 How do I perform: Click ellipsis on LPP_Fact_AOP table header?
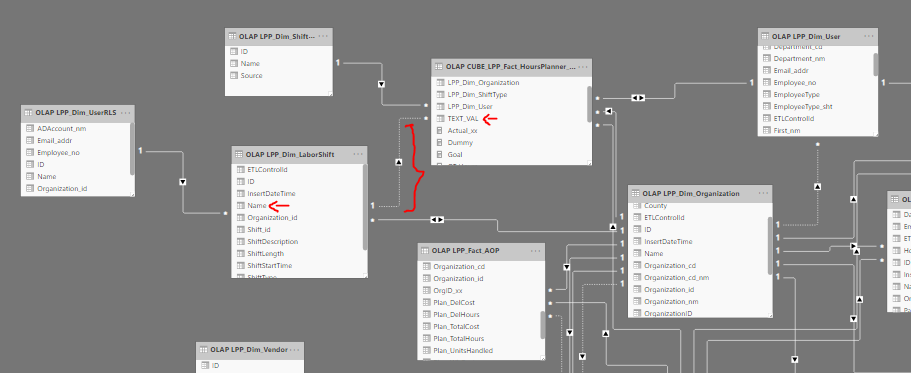(535, 250)
